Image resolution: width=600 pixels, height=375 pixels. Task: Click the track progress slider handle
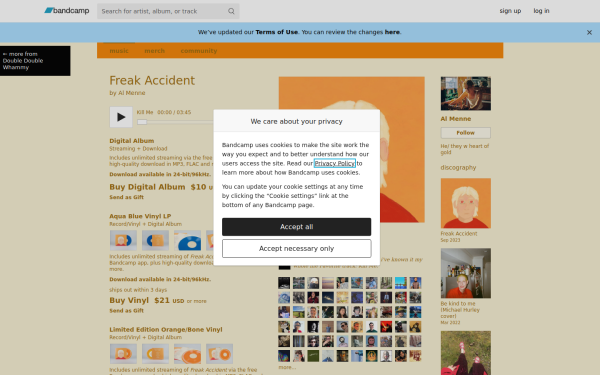click(x=142, y=122)
